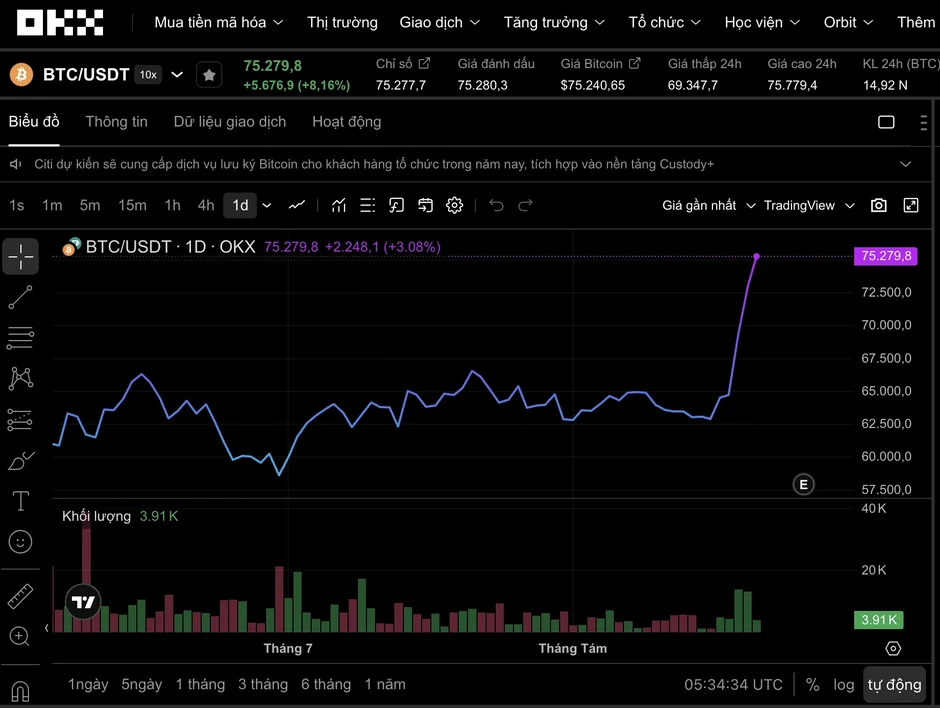This screenshot has width=940, height=708.
Task: Toggle magnet mode
Action: coord(20,691)
